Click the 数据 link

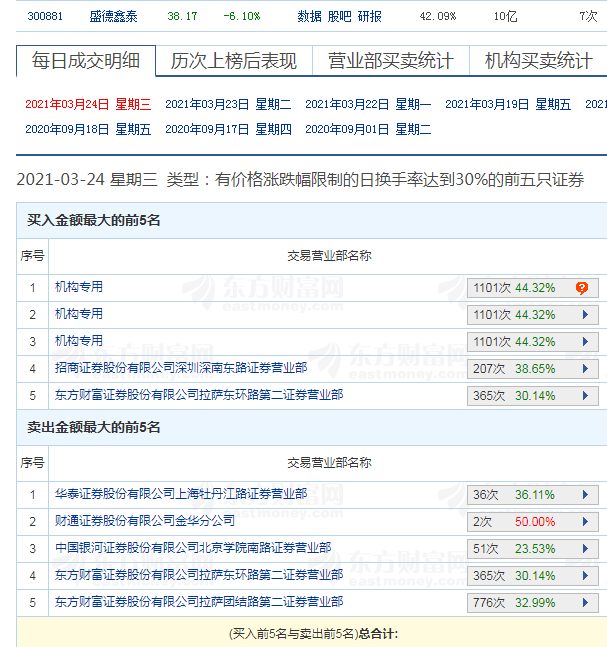click(309, 16)
